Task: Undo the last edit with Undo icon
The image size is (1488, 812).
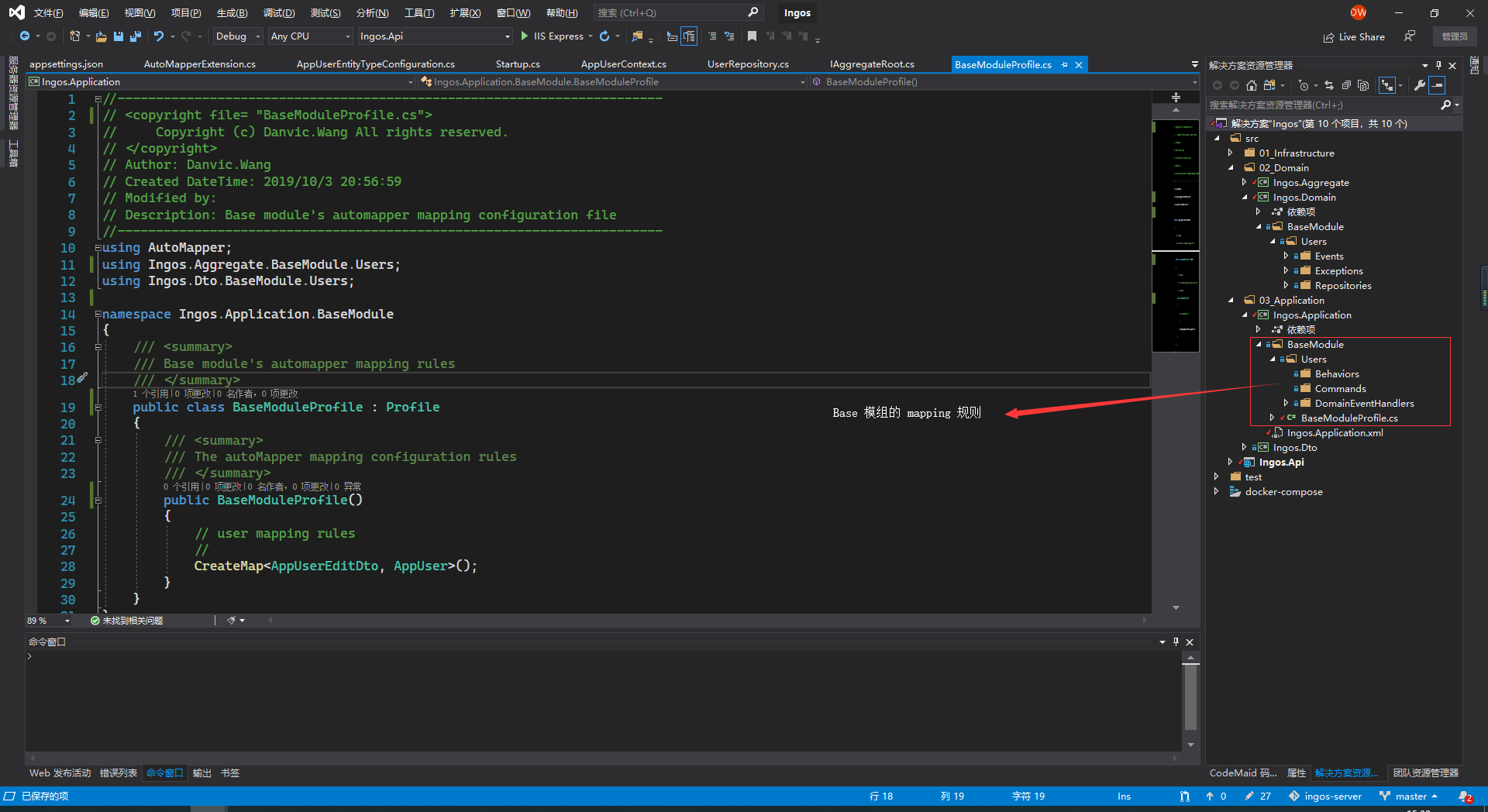Action: point(159,36)
